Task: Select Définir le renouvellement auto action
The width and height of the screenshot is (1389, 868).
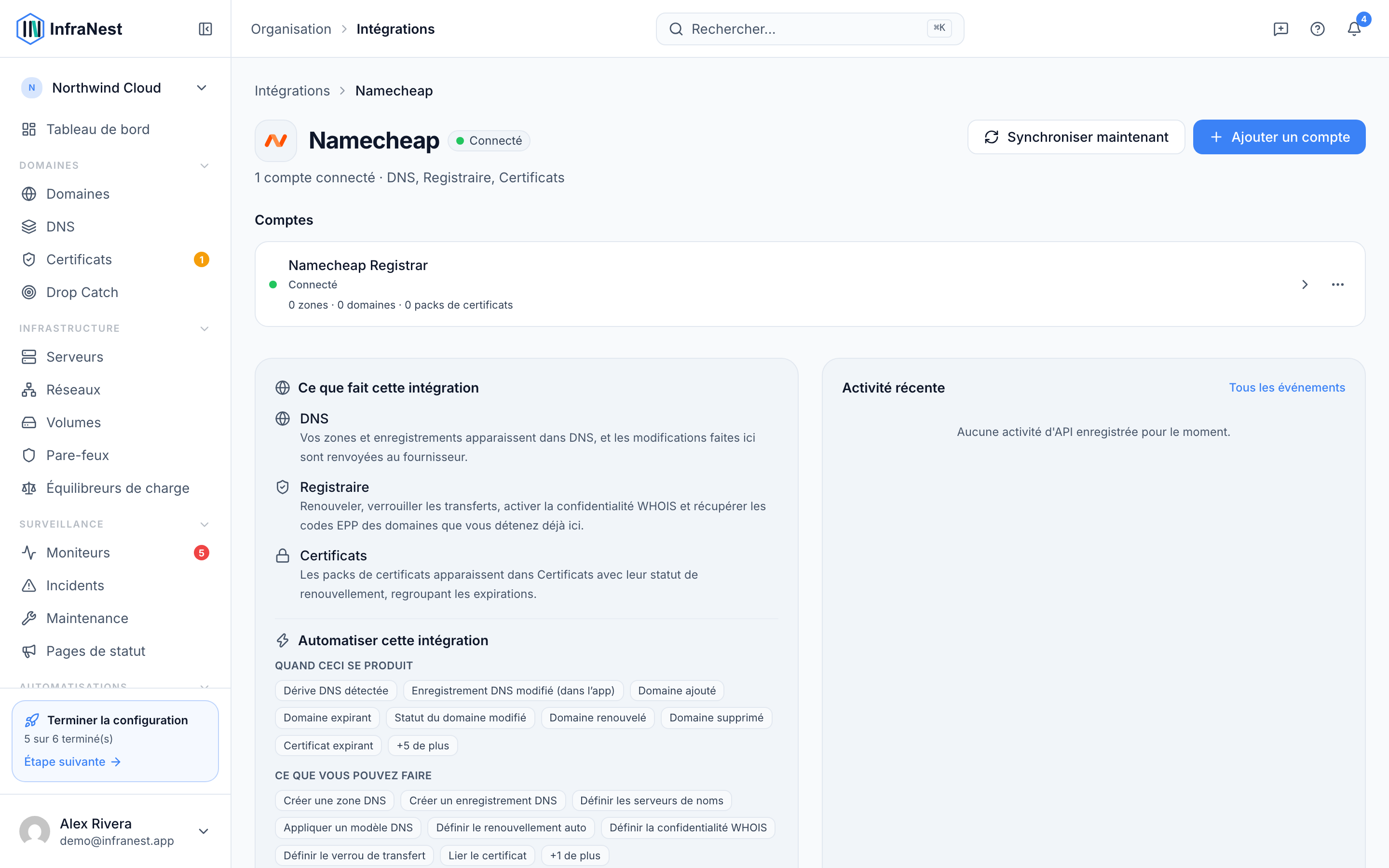Action: 511,827
